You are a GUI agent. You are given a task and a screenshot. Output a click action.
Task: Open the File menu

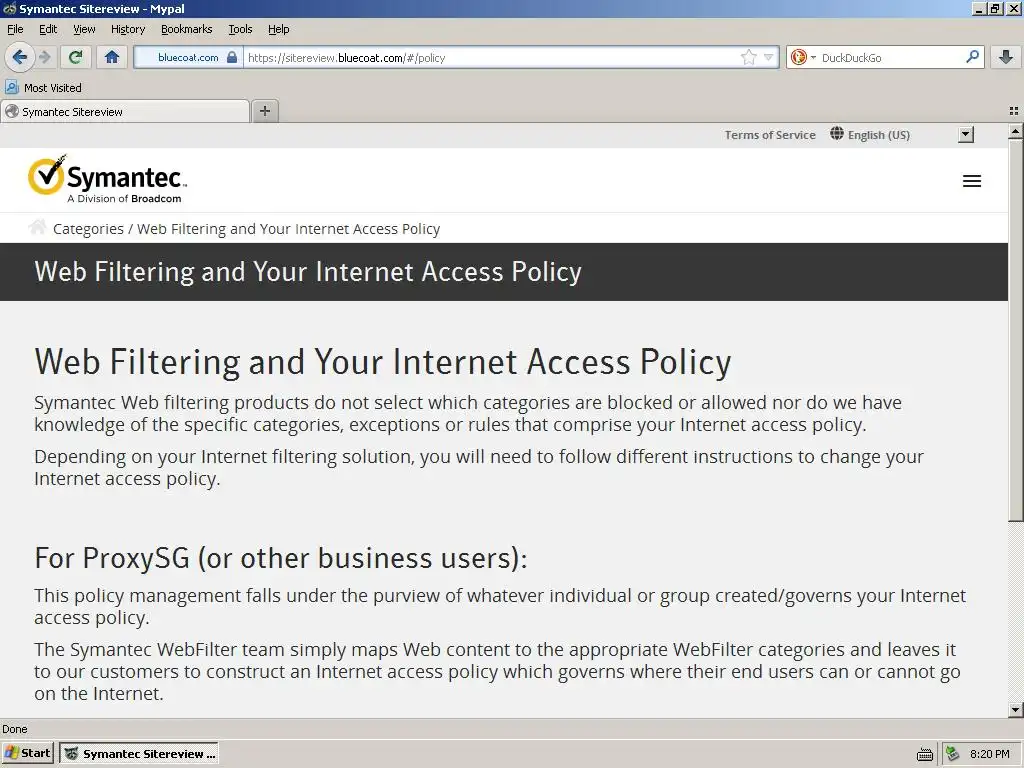[x=15, y=29]
